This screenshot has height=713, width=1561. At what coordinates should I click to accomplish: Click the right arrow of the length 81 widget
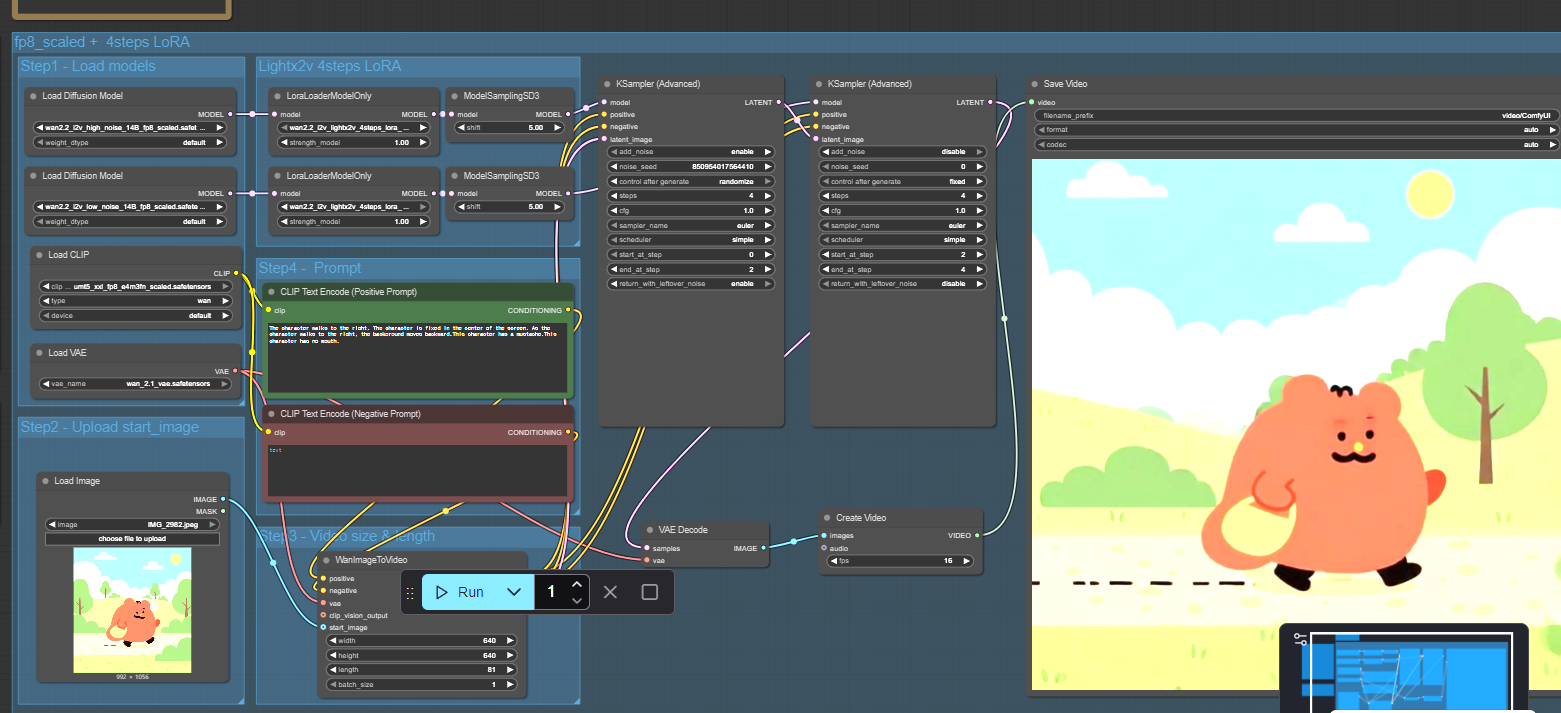click(x=510, y=671)
